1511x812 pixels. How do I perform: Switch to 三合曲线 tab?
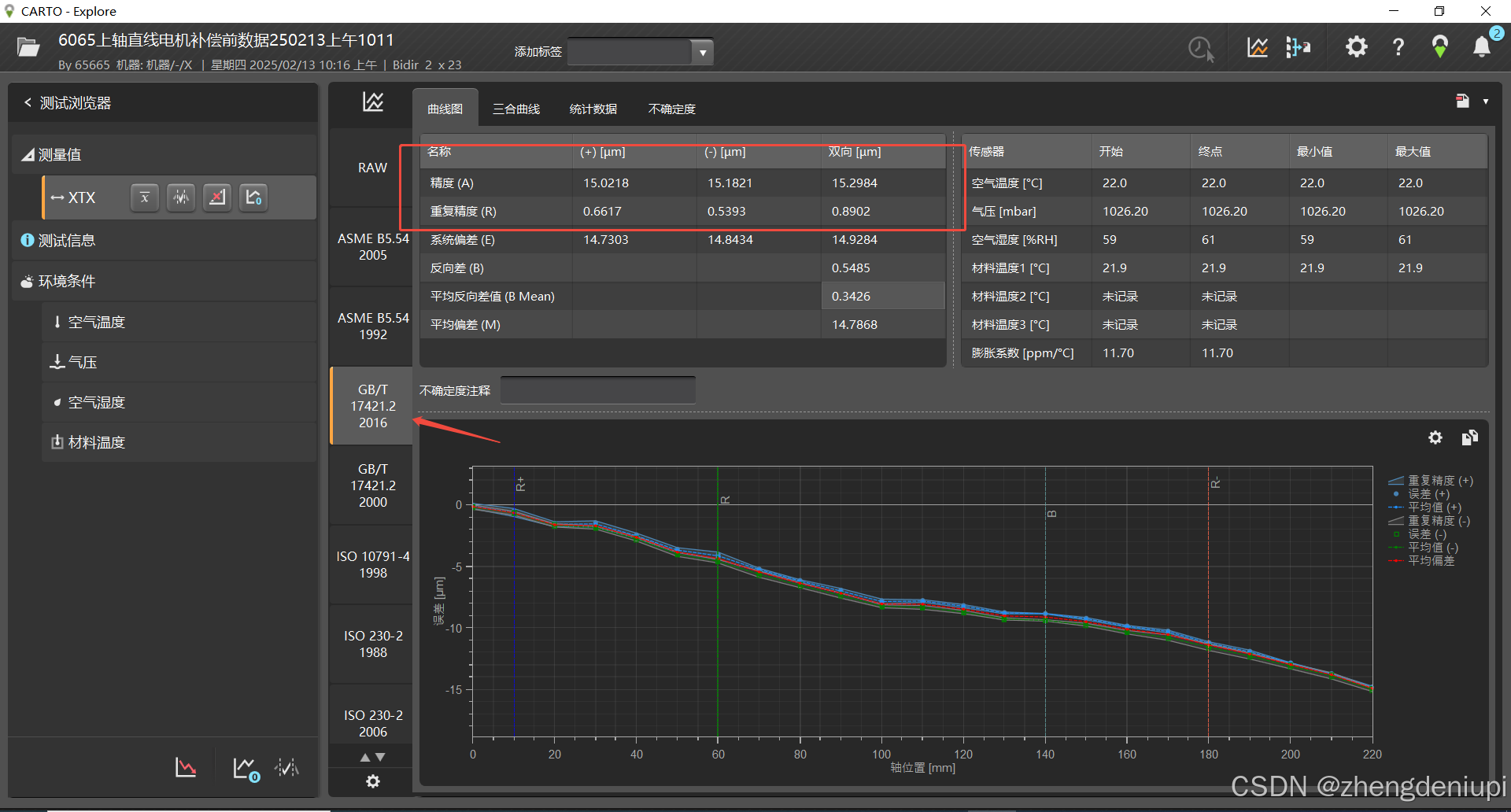click(x=516, y=109)
